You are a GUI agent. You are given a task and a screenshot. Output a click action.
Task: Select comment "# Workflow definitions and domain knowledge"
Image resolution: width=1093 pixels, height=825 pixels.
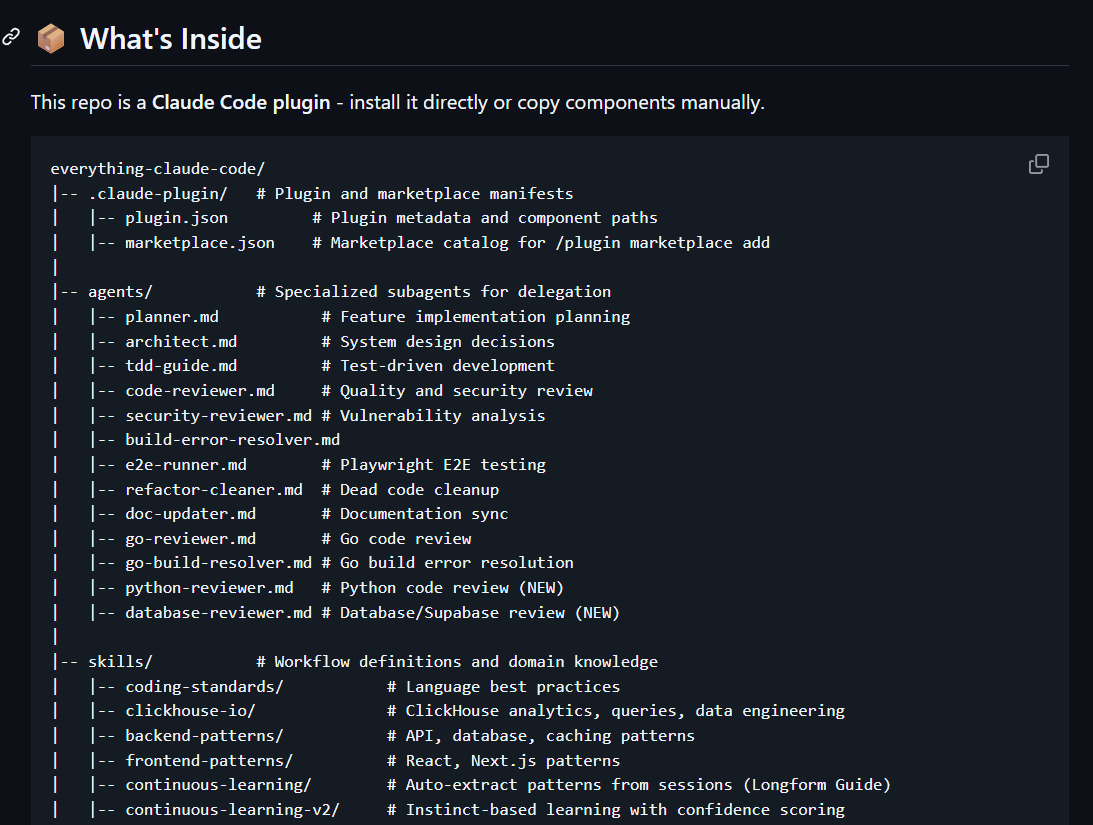point(457,662)
